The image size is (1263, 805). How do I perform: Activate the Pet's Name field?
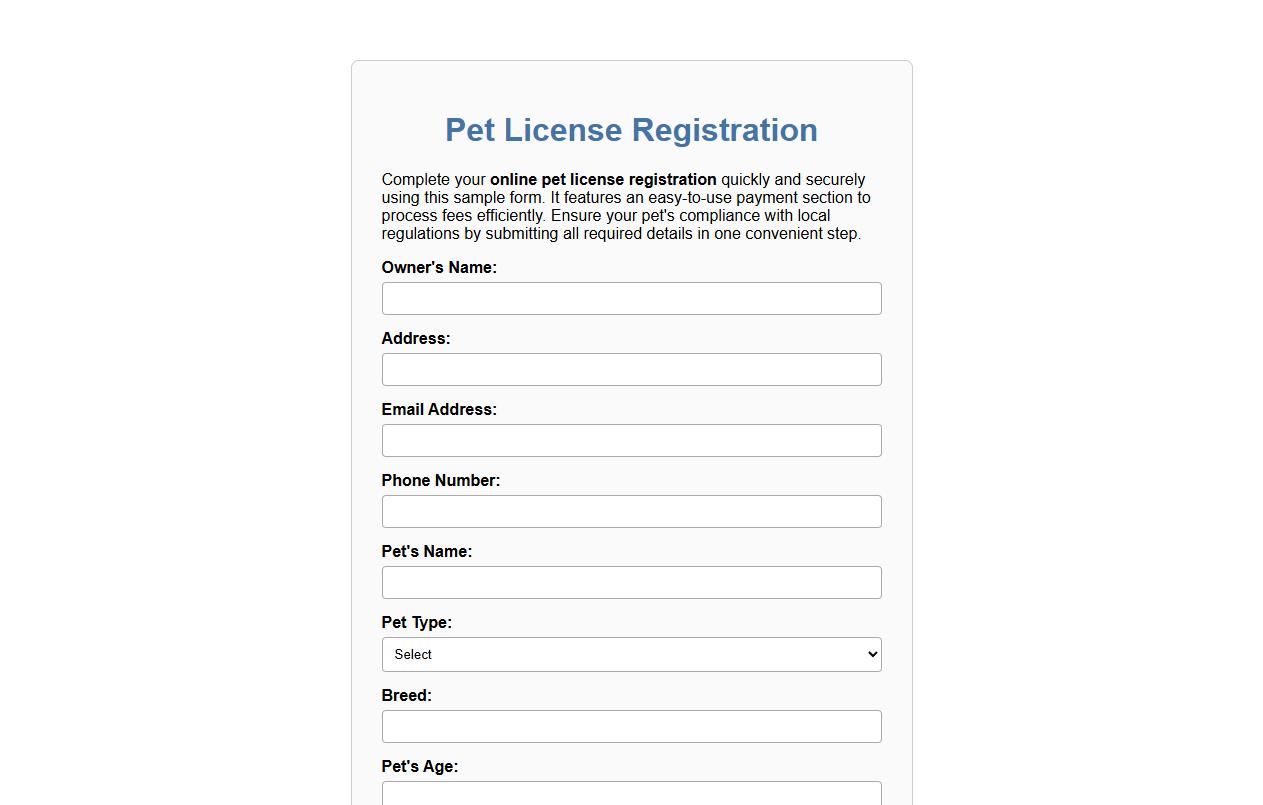tap(631, 582)
